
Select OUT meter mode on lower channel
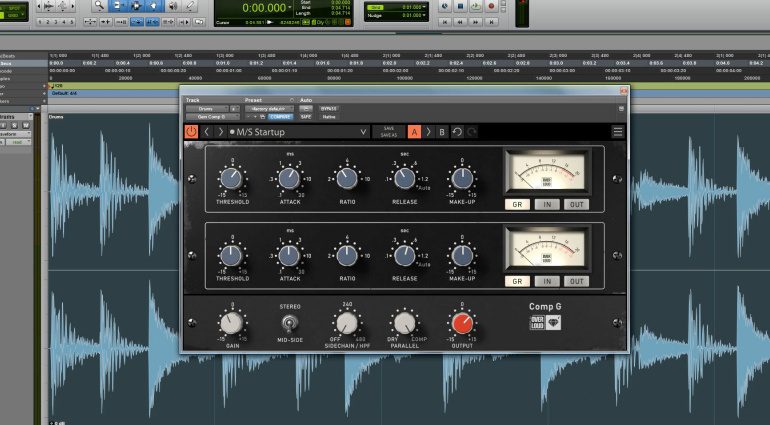[x=576, y=281]
